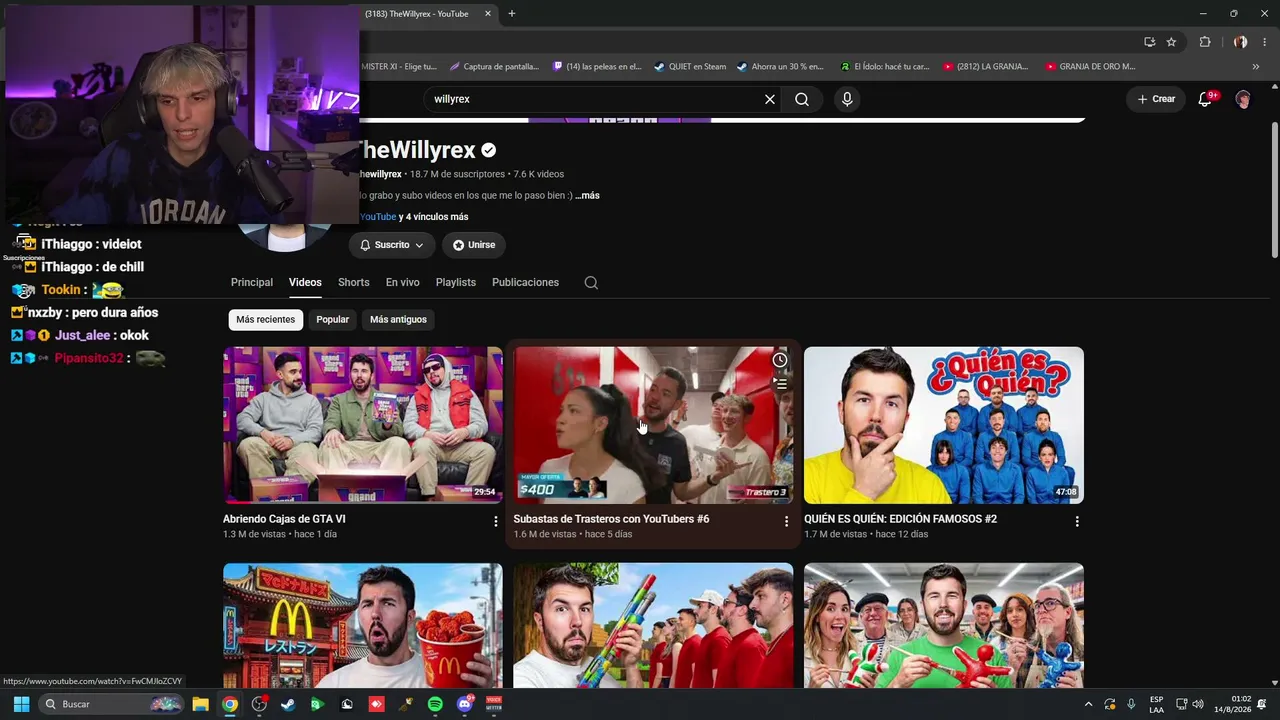Open video title Abriendo Cajas de GTA VI
The width and height of the screenshot is (1280, 720).
[x=284, y=519]
